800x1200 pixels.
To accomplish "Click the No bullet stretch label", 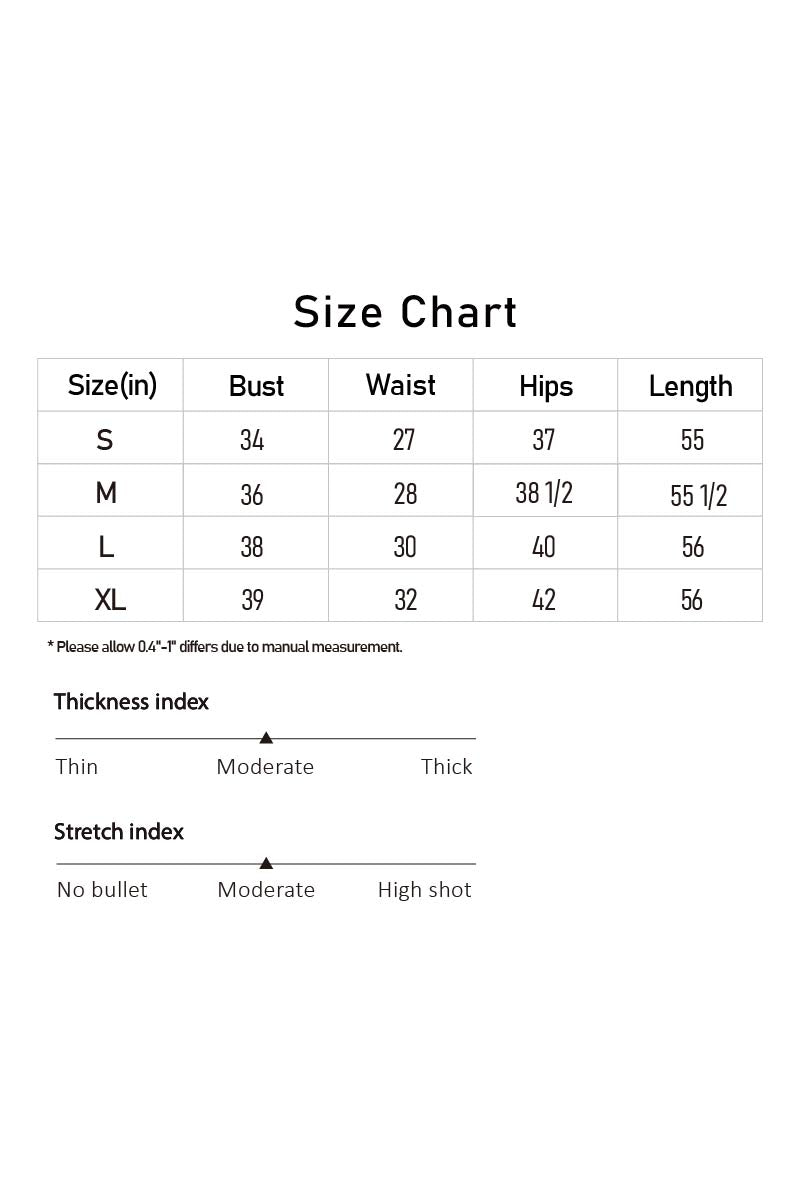I will (102, 890).
